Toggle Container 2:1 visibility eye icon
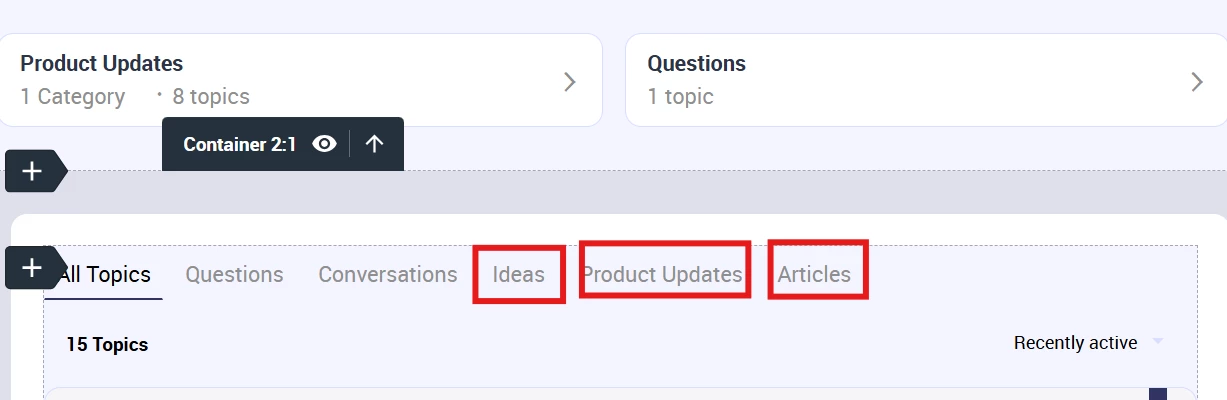The width and height of the screenshot is (1227, 400). (323, 144)
